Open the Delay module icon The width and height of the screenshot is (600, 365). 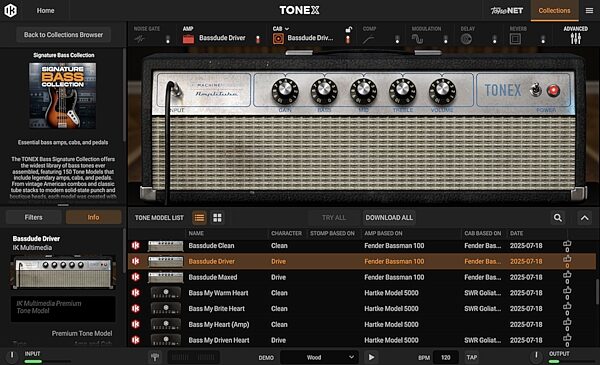point(466,39)
